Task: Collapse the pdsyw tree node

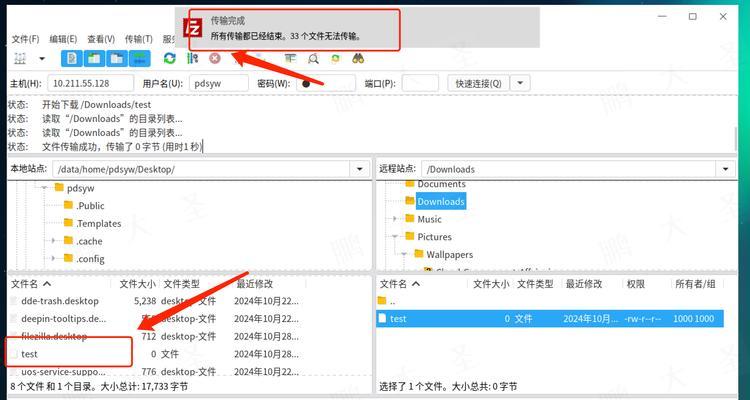Action: (44, 188)
